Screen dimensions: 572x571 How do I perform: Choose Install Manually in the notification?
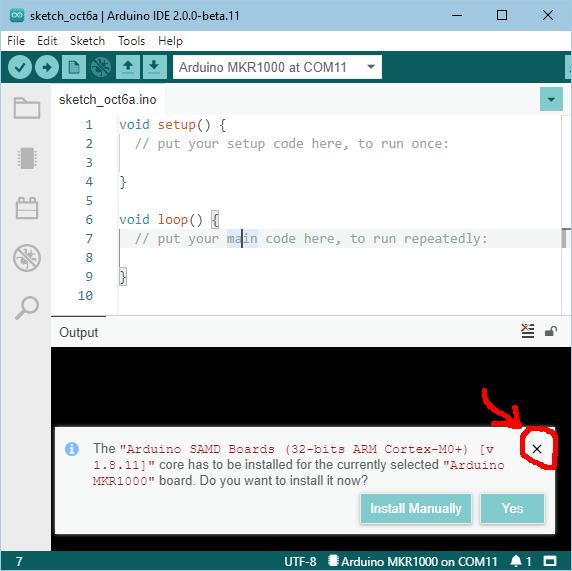click(416, 508)
